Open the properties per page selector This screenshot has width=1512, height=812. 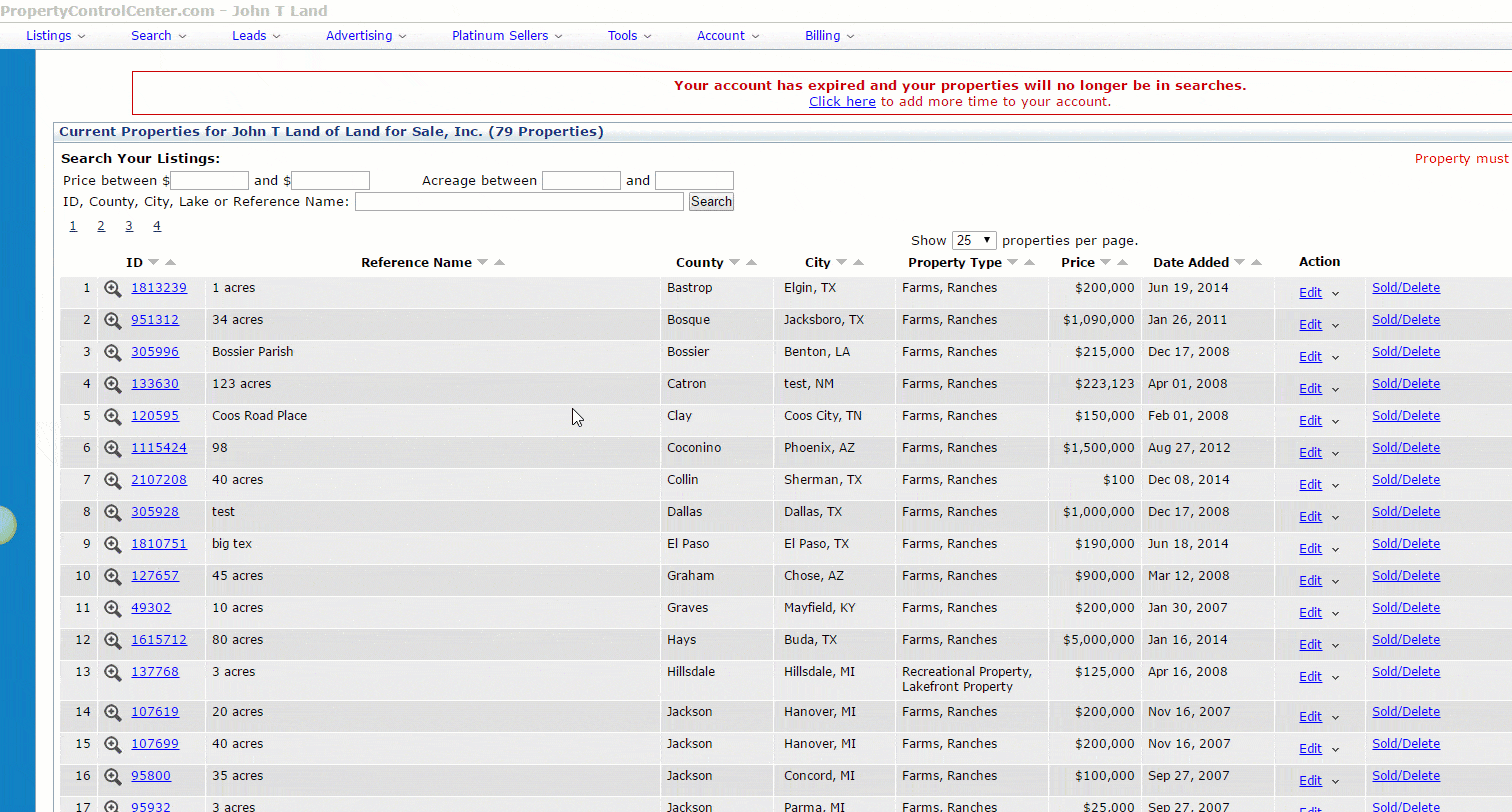[974, 240]
